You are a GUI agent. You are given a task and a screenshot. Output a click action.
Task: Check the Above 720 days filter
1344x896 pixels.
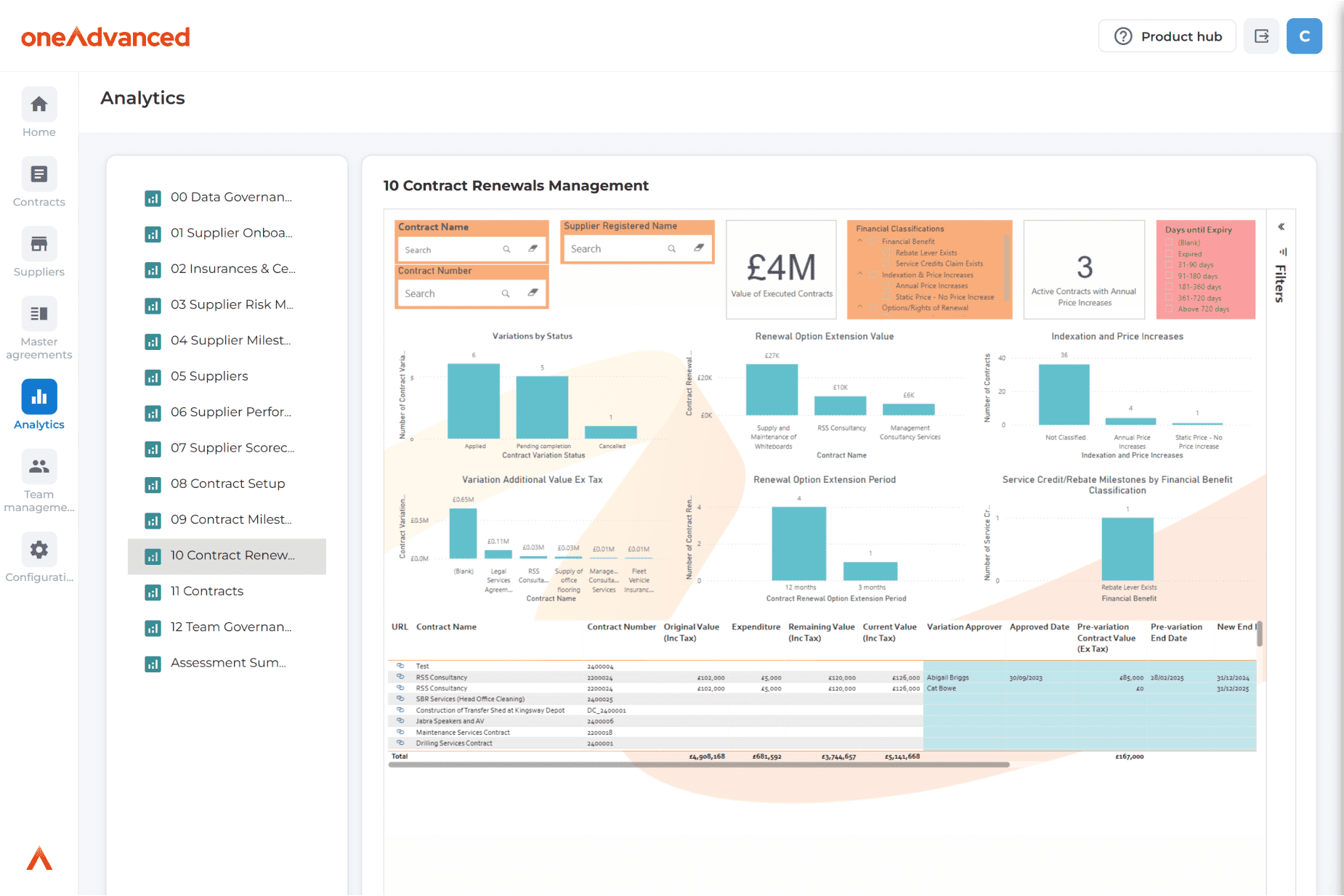tap(1169, 309)
